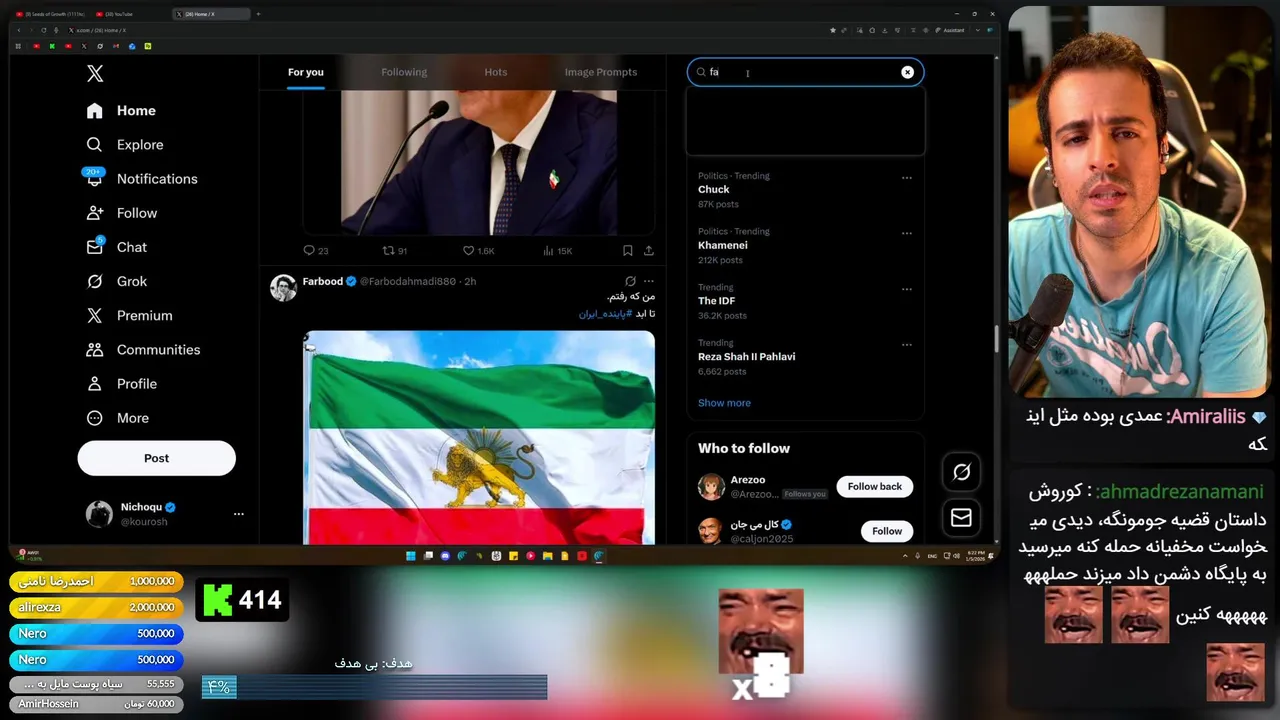Open the browser Assistant button
Viewport: 1280px width, 720px height.
[950, 30]
